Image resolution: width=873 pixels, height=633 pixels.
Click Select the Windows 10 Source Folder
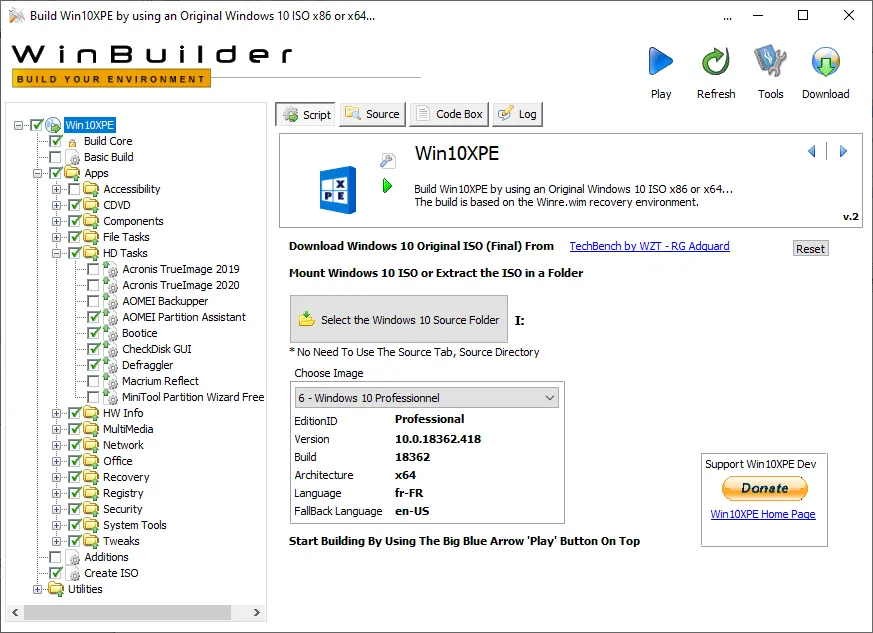pos(398,319)
